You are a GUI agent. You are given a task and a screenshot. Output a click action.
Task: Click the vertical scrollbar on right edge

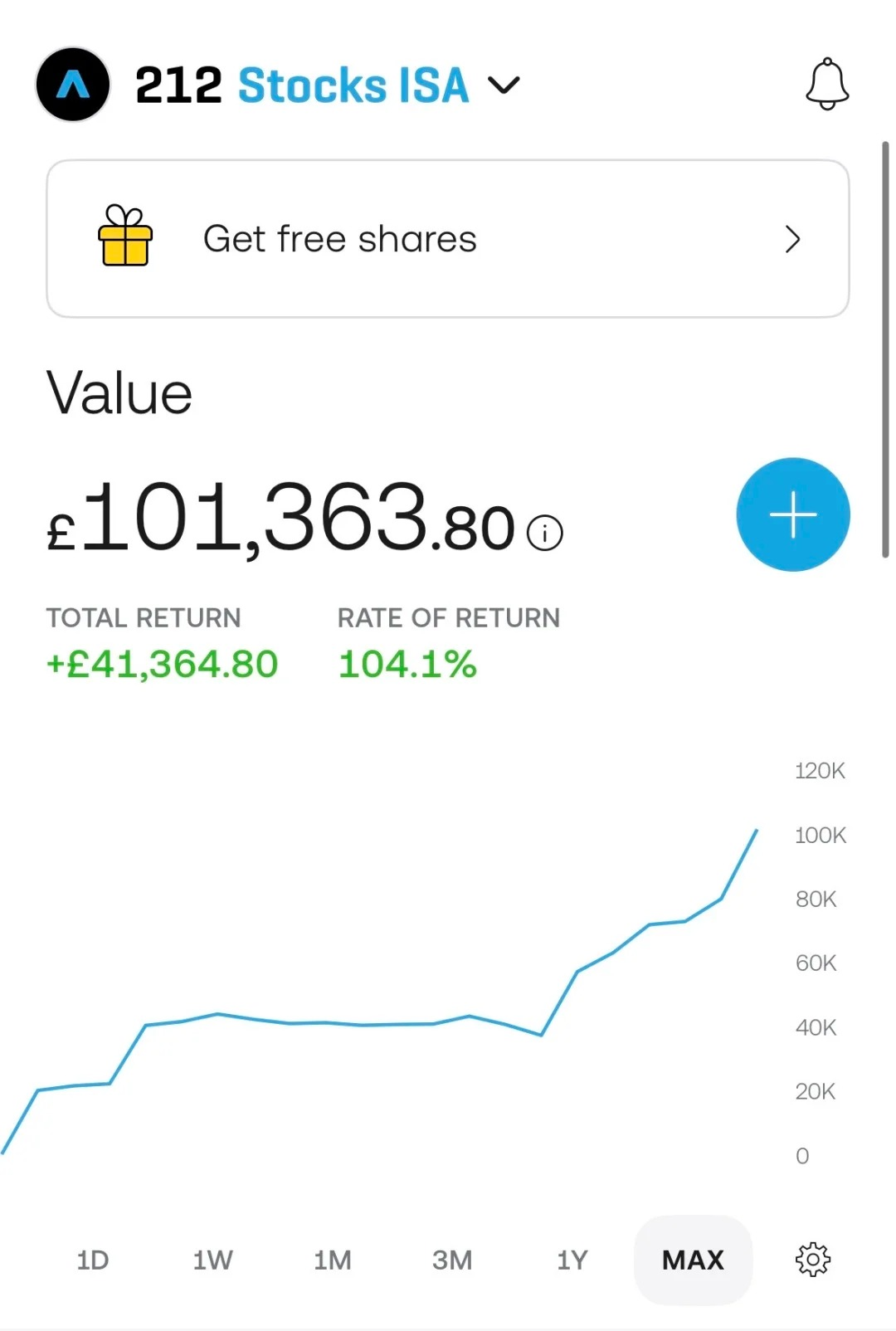tap(885, 349)
